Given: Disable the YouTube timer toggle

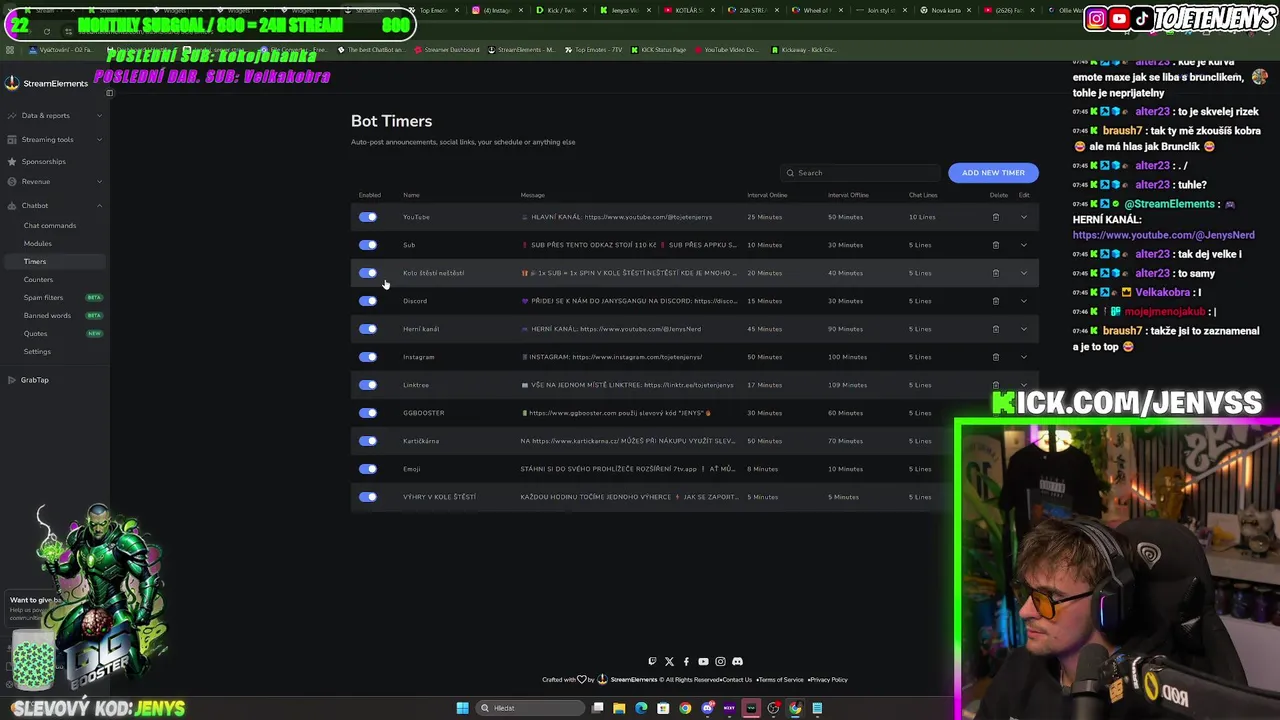Looking at the screenshot, I should point(368,217).
